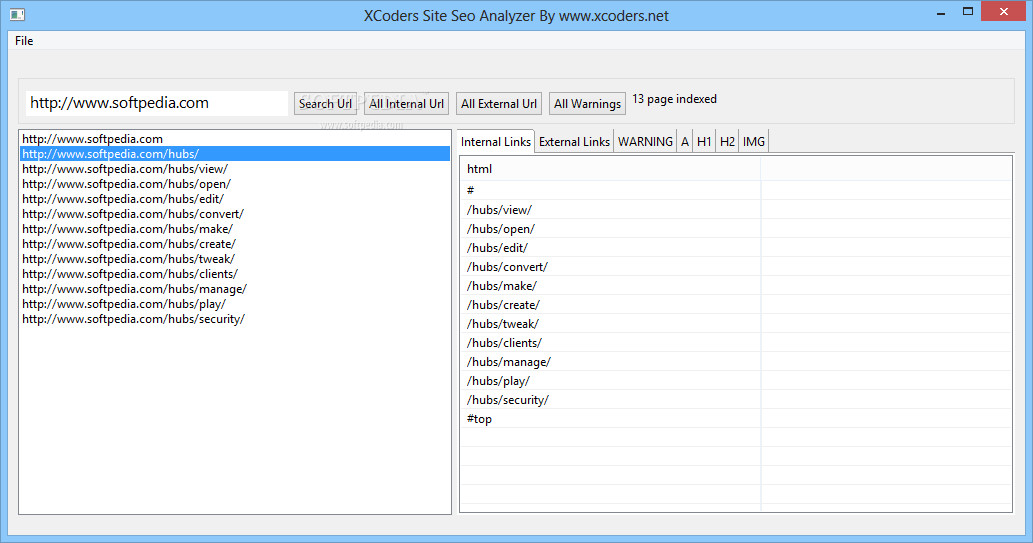Click the app icon in title bar
This screenshot has width=1033, height=543.
pos(17,14)
